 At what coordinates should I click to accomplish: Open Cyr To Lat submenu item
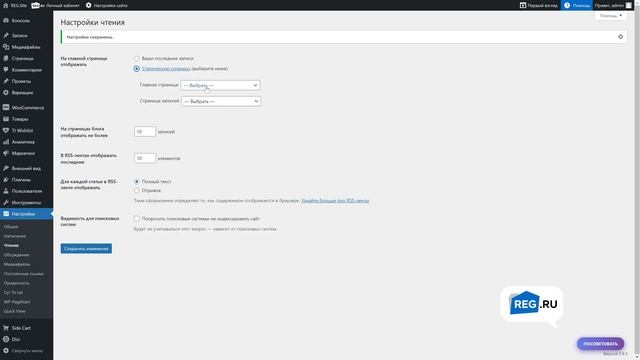pyautogui.click(x=13, y=292)
